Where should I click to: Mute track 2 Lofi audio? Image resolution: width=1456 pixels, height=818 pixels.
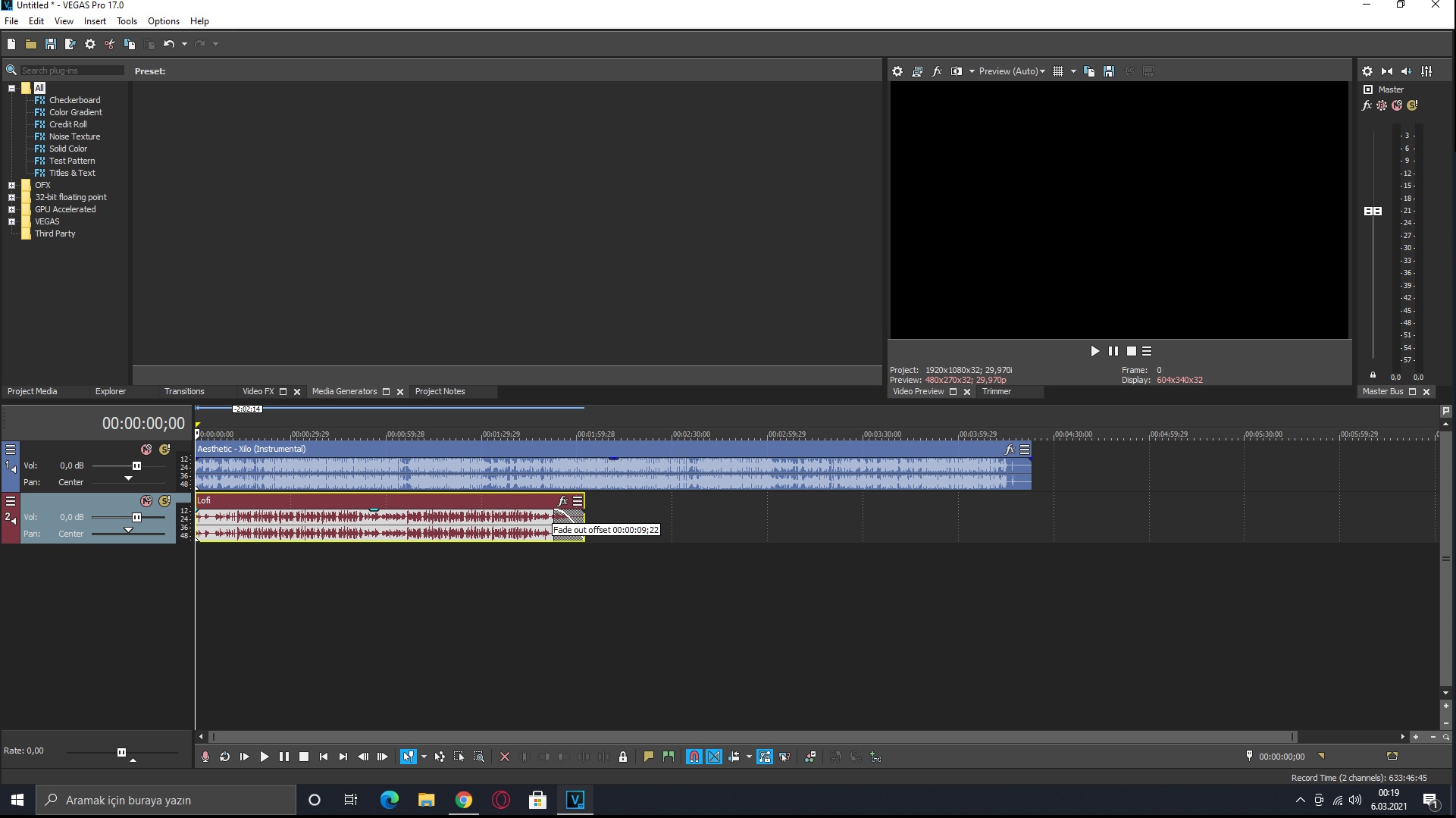tap(146, 501)
